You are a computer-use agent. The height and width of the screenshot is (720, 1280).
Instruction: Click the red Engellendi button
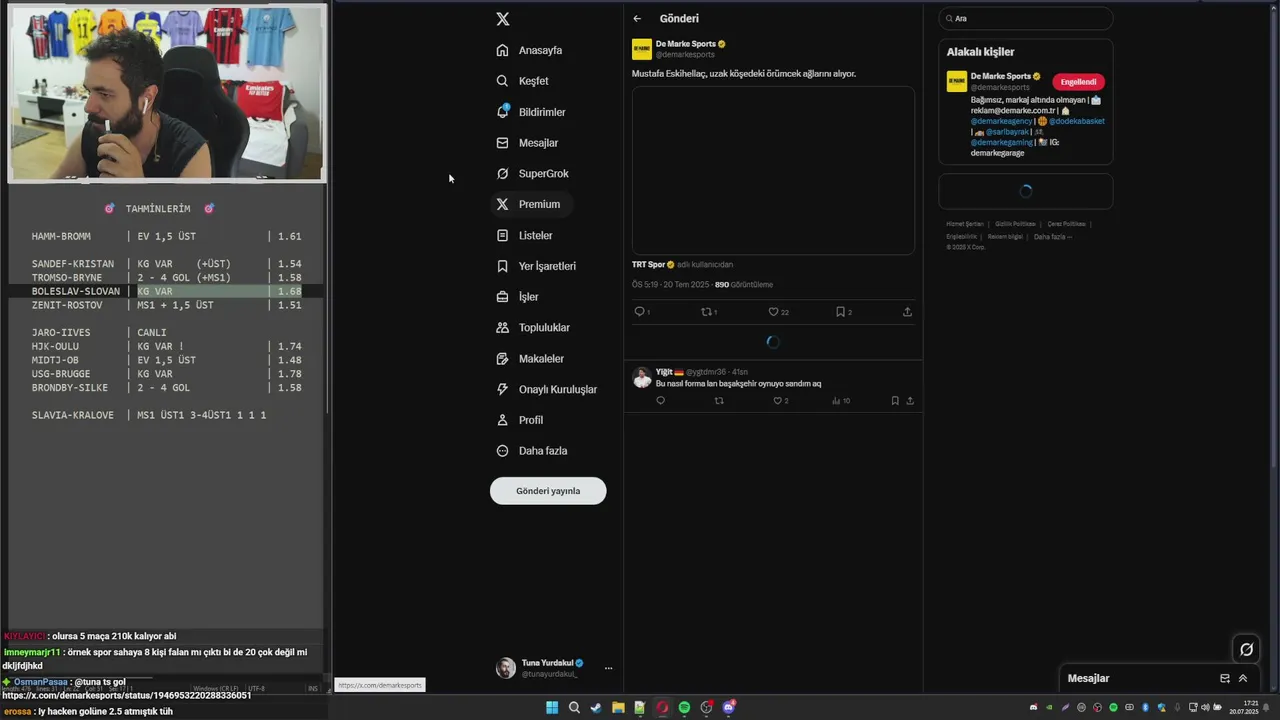(x=1078, y=82)
